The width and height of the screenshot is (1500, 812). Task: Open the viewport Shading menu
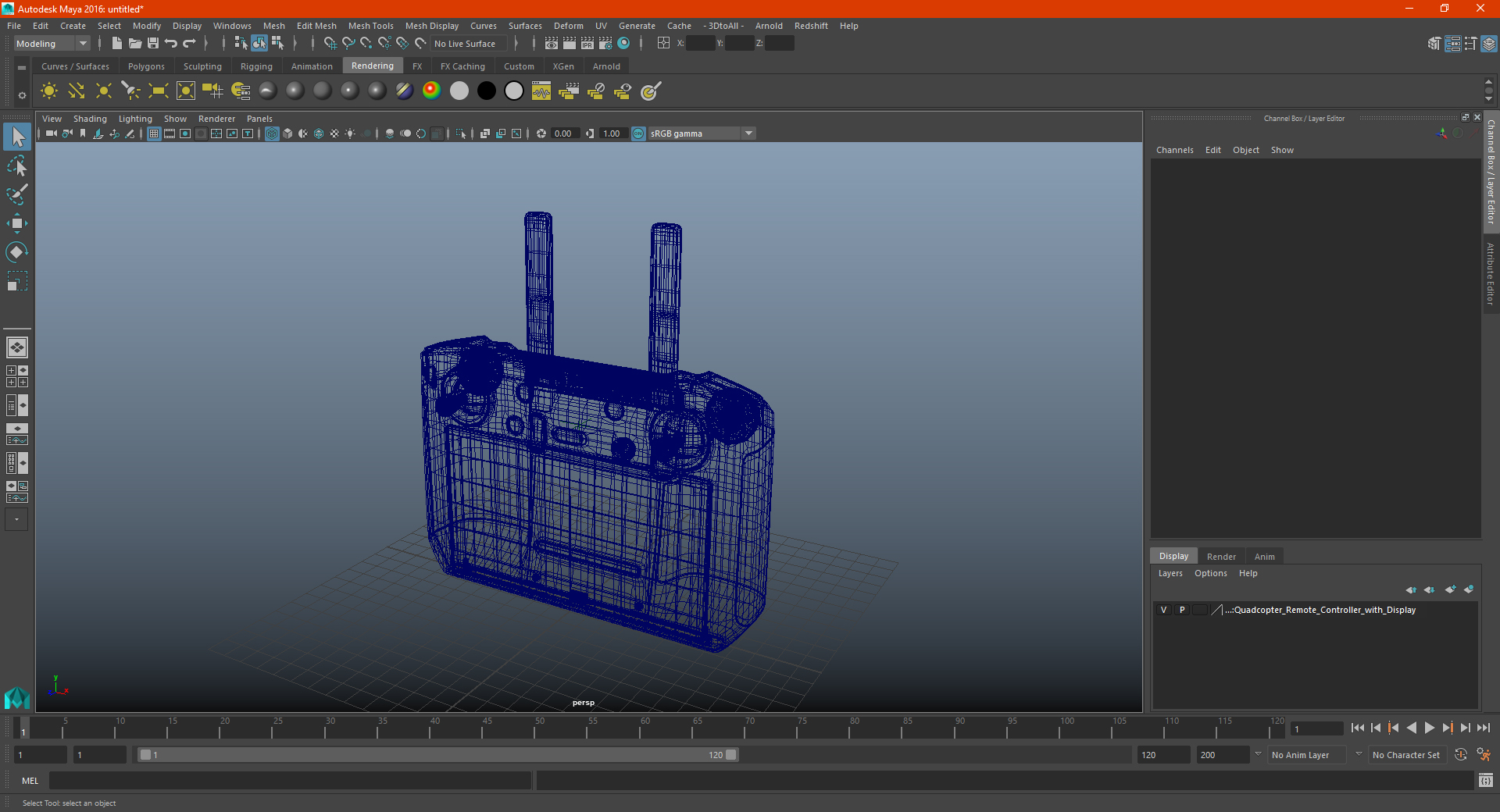point(90,119)
